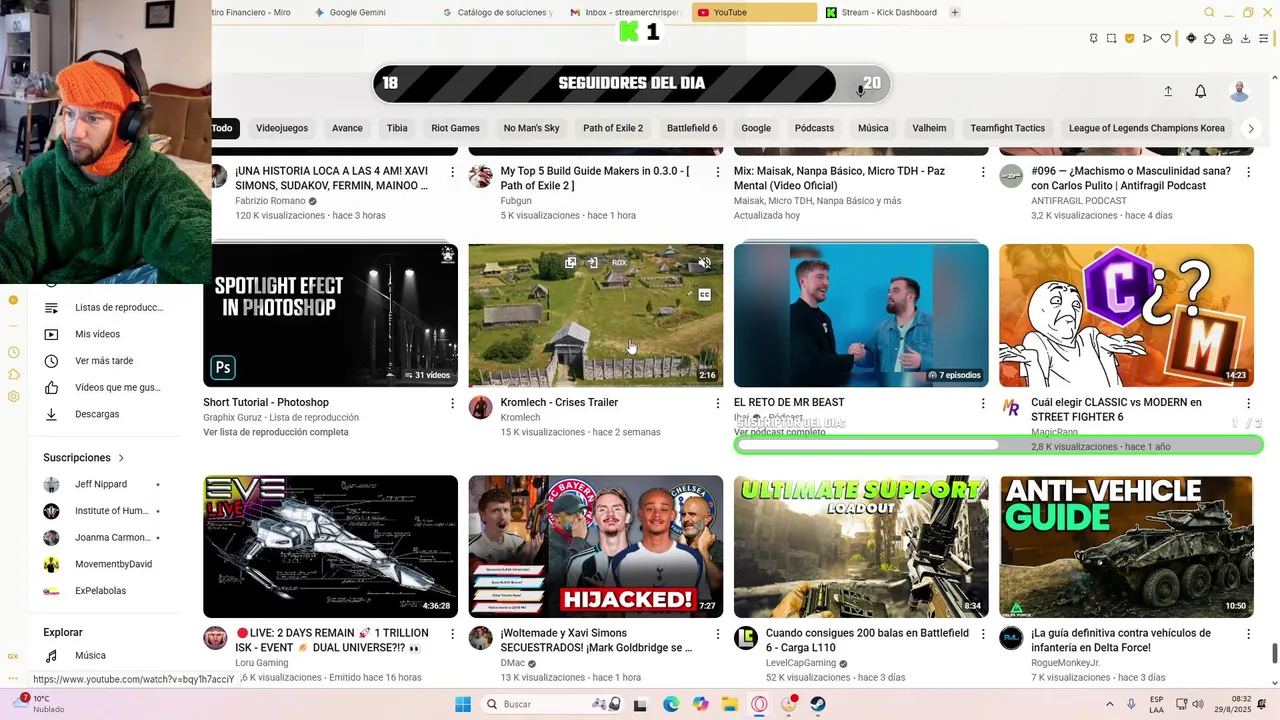The width and height of the screenshot is (1280, 720).
Task: Open options for Antifragil Podcast #096
Action: tap(1248, 172)
